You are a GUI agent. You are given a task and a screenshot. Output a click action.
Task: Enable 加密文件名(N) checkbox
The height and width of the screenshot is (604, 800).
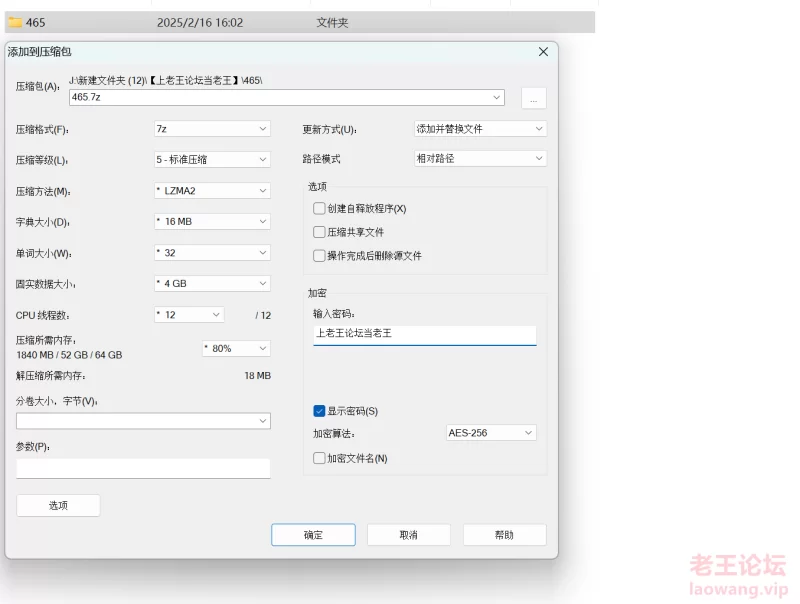coord(319,458)
